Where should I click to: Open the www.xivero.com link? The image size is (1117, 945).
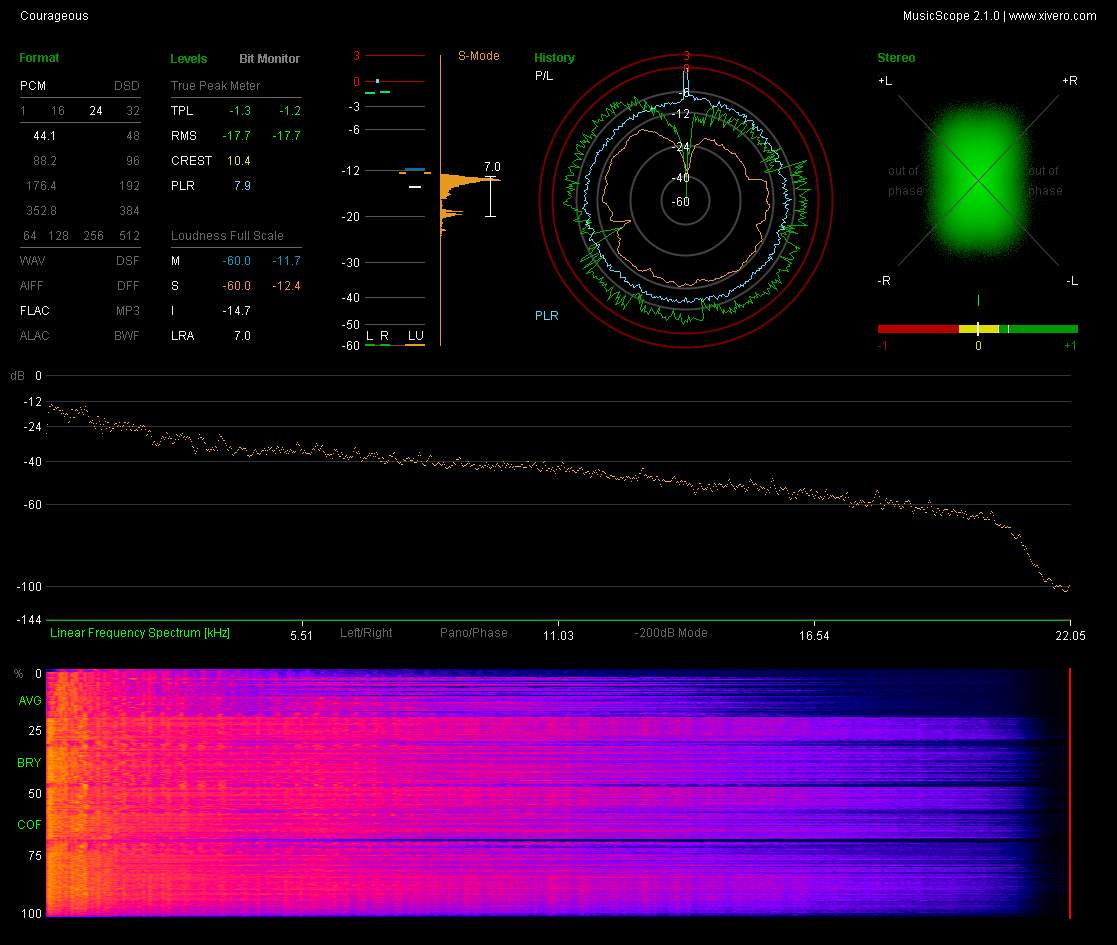1052,16
